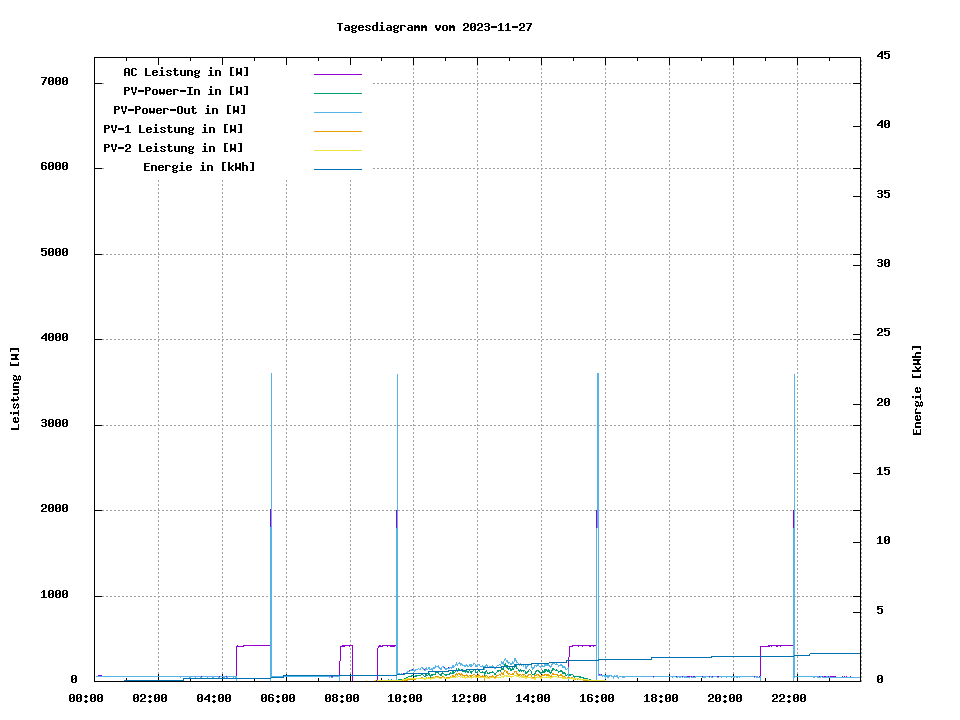Screen dimensions: 960x720
Task: Click the 'PV-2 Leistung in [W]' legend label
Action: (x=173, y=148)
